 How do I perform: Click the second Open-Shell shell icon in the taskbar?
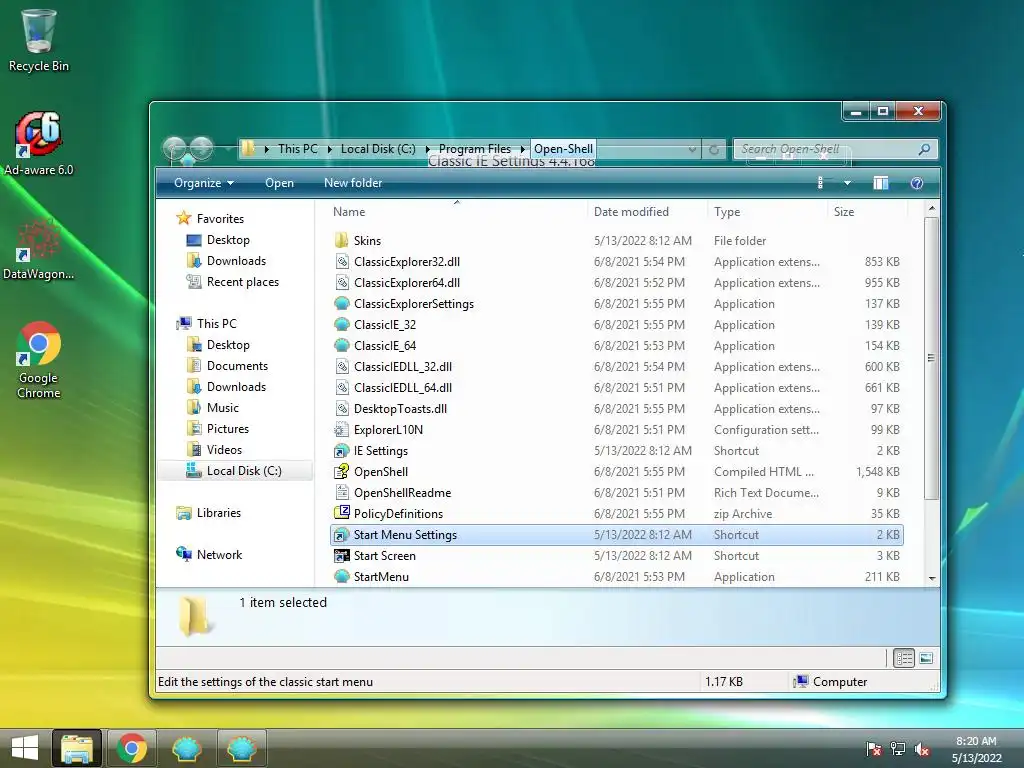[x=241, y=748]
